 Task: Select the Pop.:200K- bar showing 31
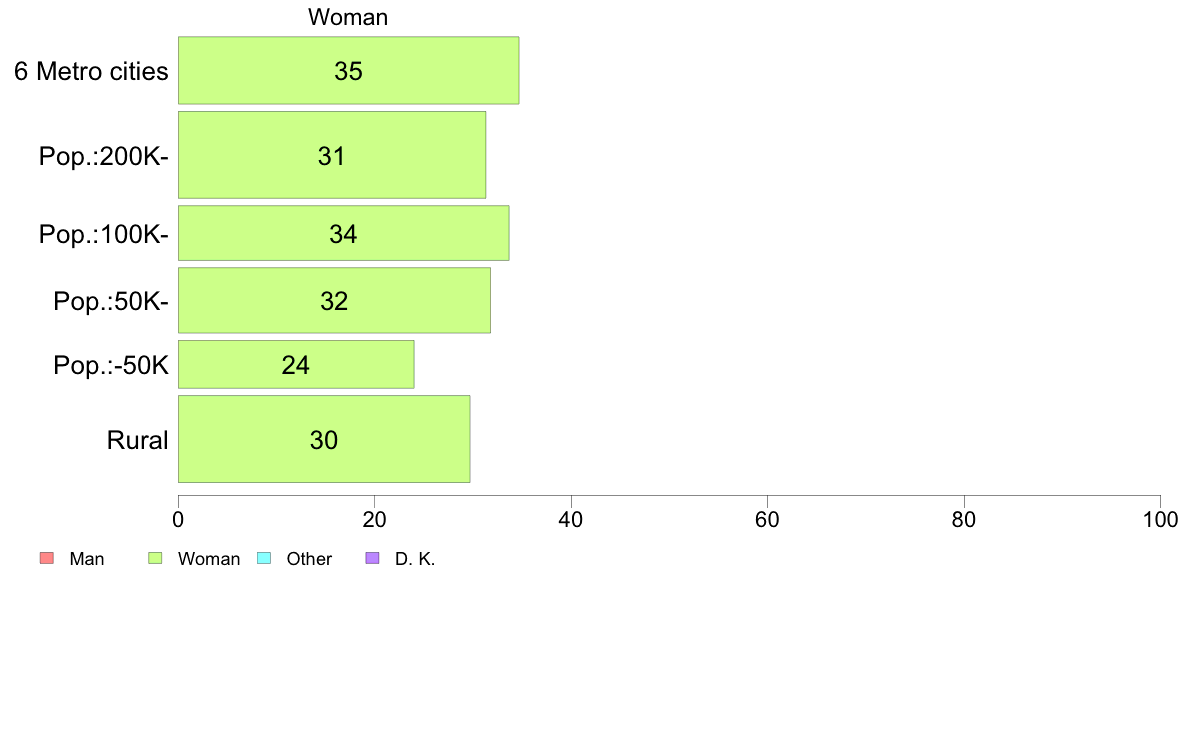(332, 155)
